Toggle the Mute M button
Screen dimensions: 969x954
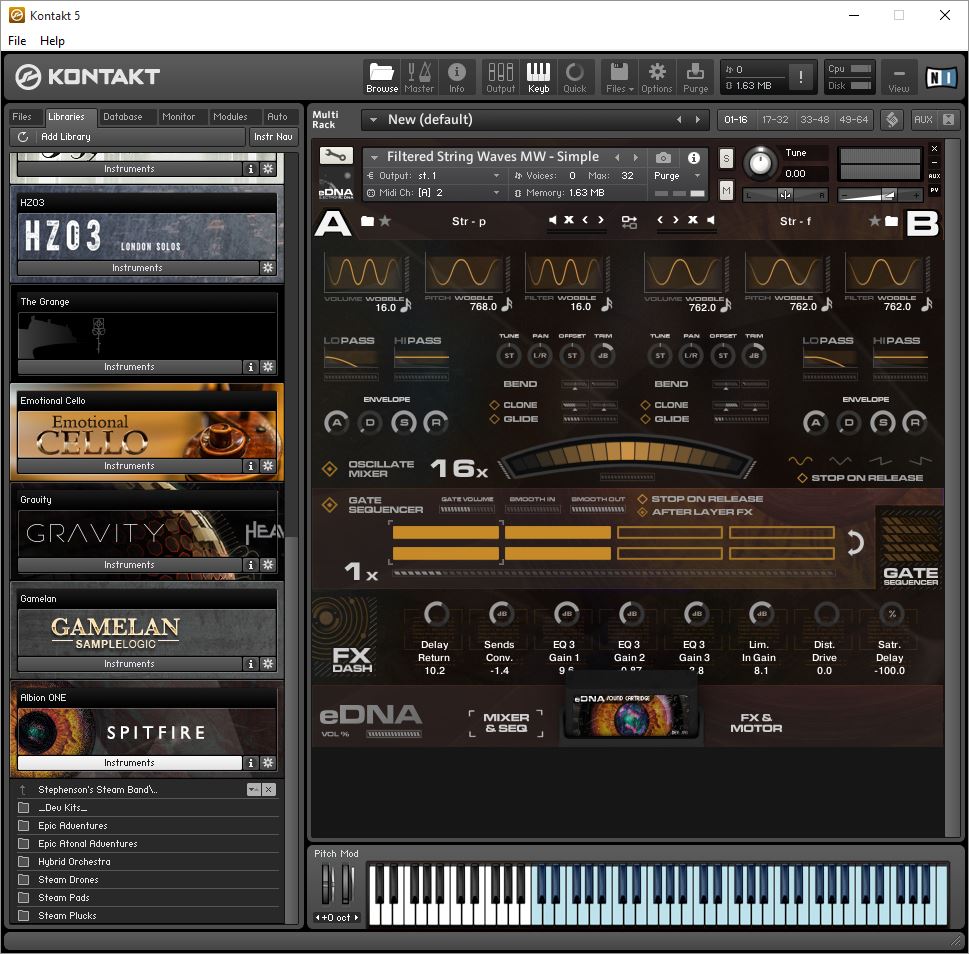coord(726,191)
